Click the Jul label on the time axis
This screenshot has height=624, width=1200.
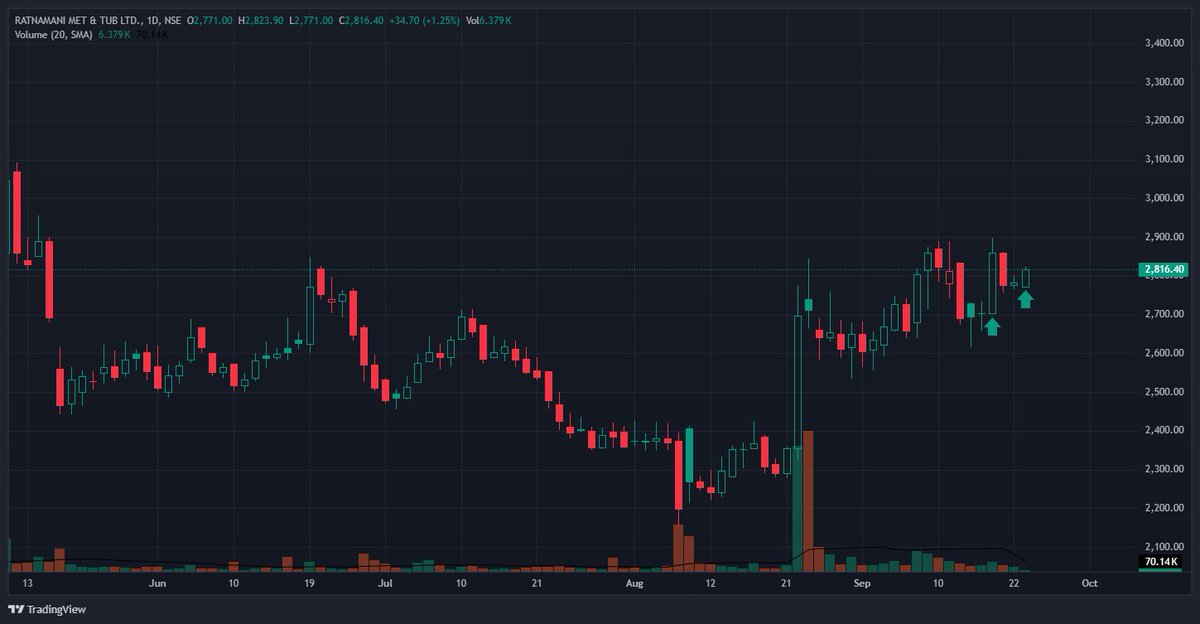tap(385, 582)
